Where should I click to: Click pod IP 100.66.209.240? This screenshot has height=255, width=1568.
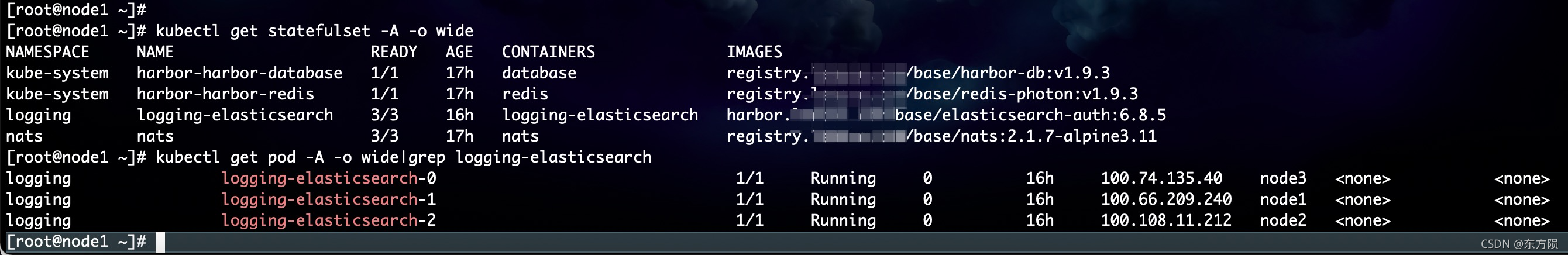coord(1166,199)
